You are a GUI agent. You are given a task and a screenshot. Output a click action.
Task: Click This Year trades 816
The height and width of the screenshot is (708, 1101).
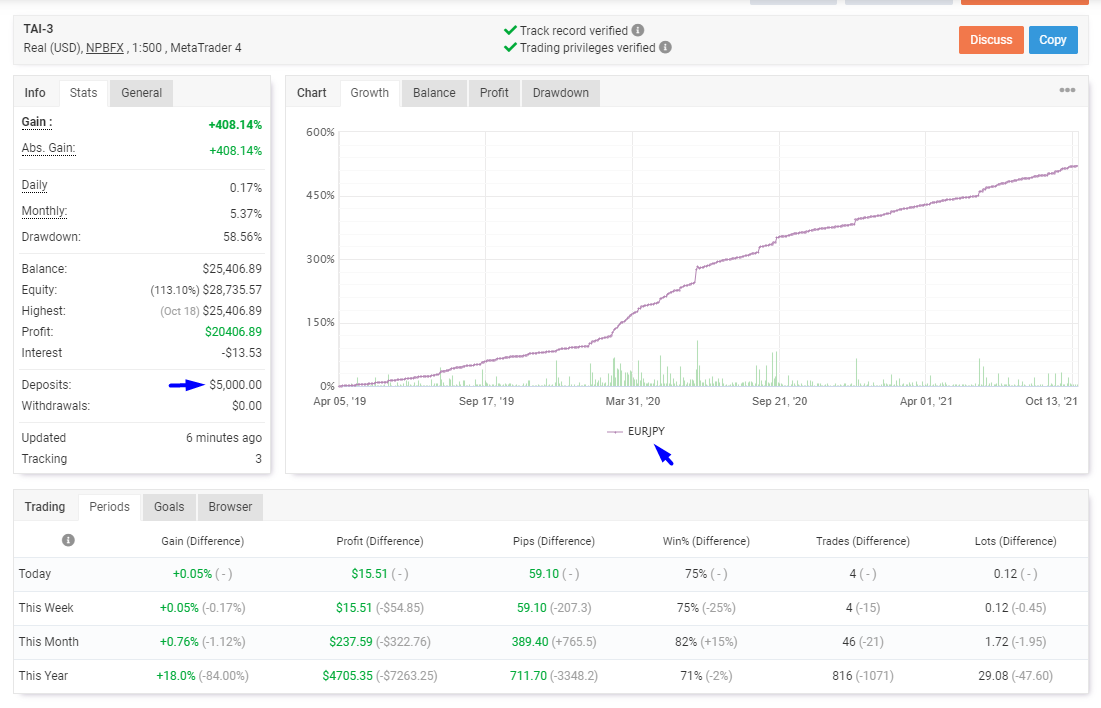tap(842, 676)
